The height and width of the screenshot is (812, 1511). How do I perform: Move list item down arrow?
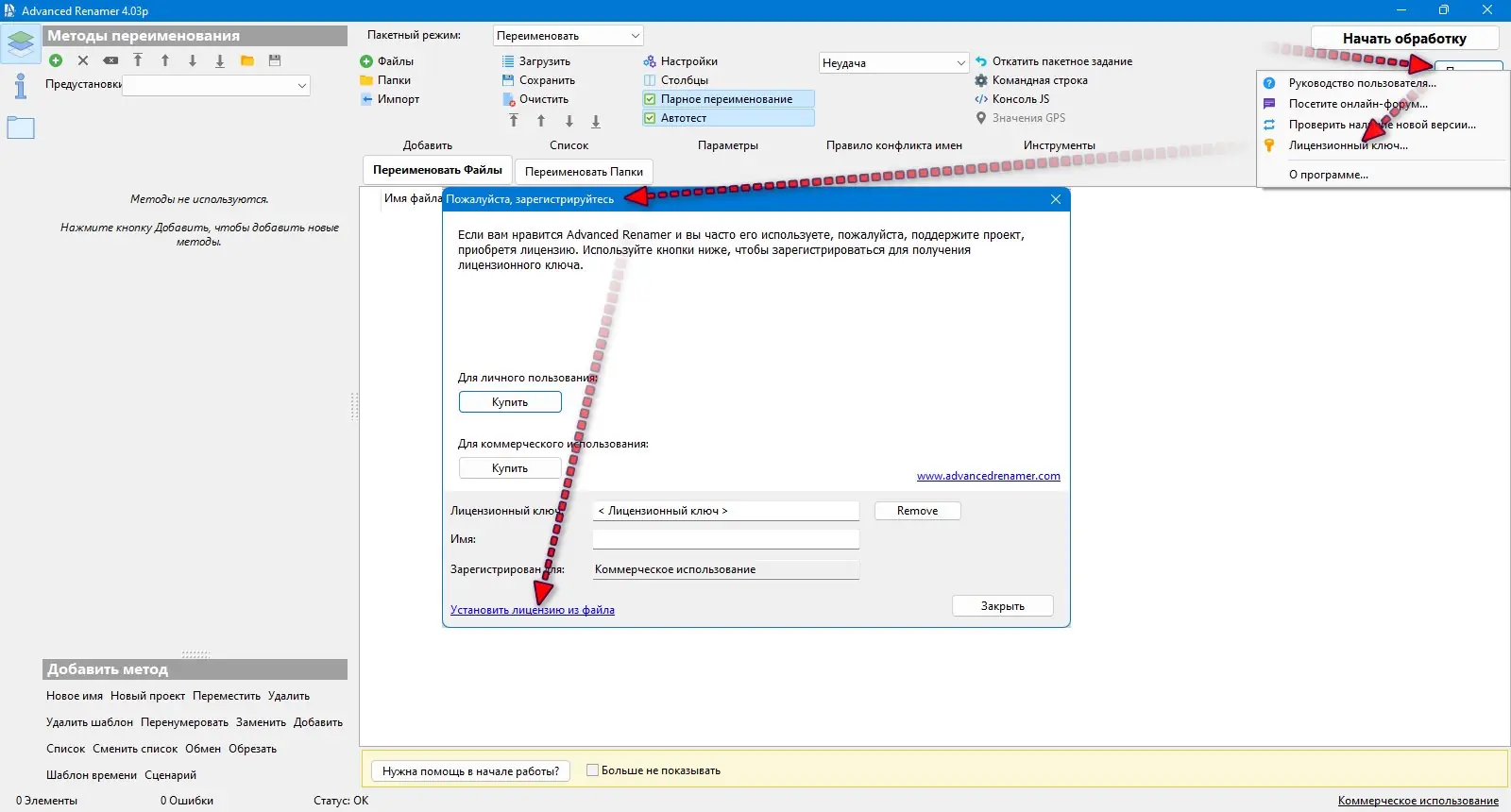point(569,121)
